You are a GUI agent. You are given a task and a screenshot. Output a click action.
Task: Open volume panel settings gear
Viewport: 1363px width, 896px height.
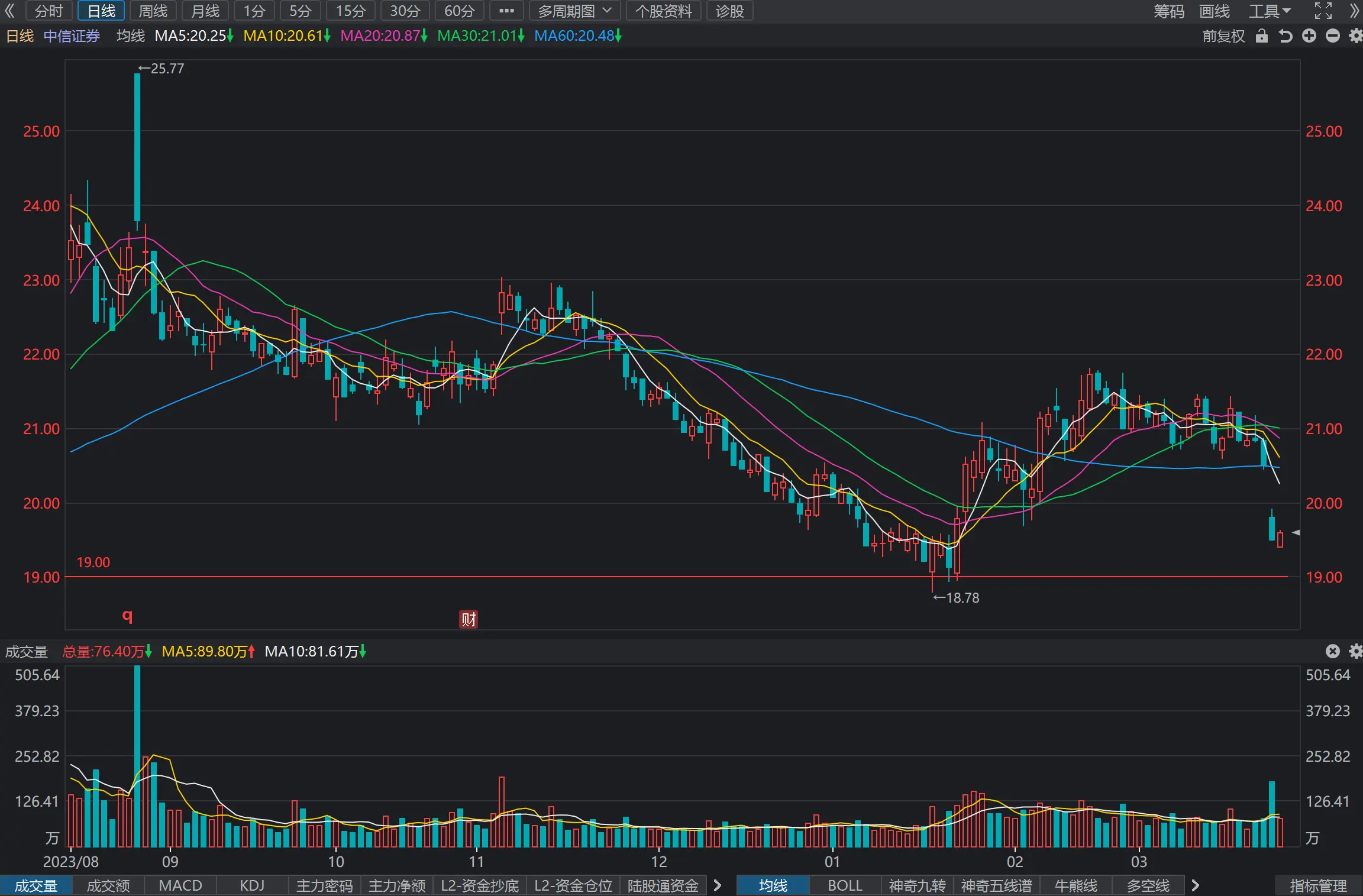pos(1356,651)
